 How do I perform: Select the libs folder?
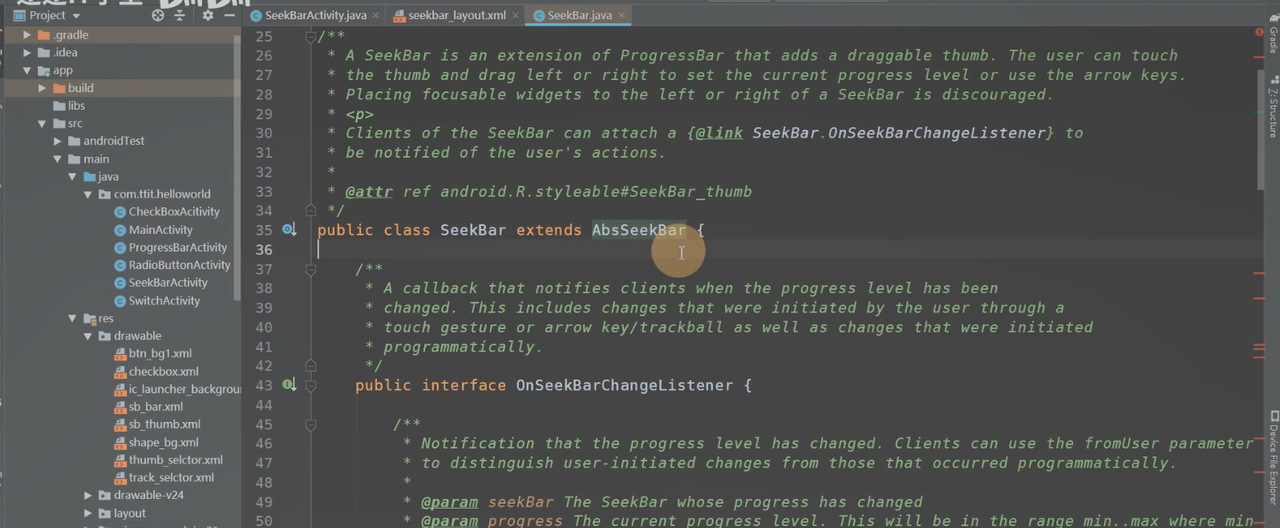(77, 106)
